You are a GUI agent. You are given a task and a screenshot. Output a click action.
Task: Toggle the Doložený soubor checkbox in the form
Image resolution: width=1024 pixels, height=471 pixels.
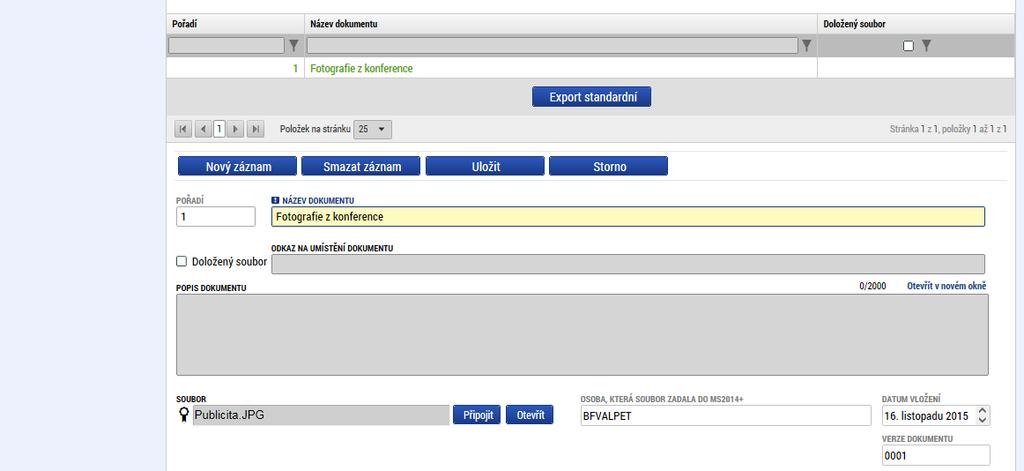(x=182, y=261)
